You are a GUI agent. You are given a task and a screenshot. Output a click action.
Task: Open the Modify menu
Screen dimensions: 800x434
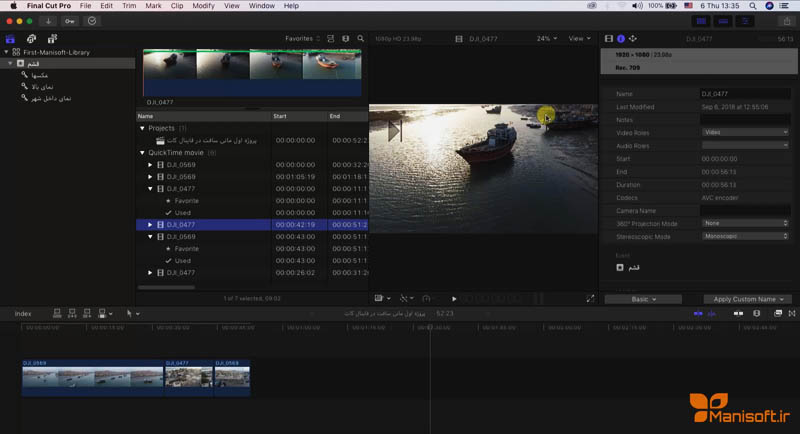[203, 6]
